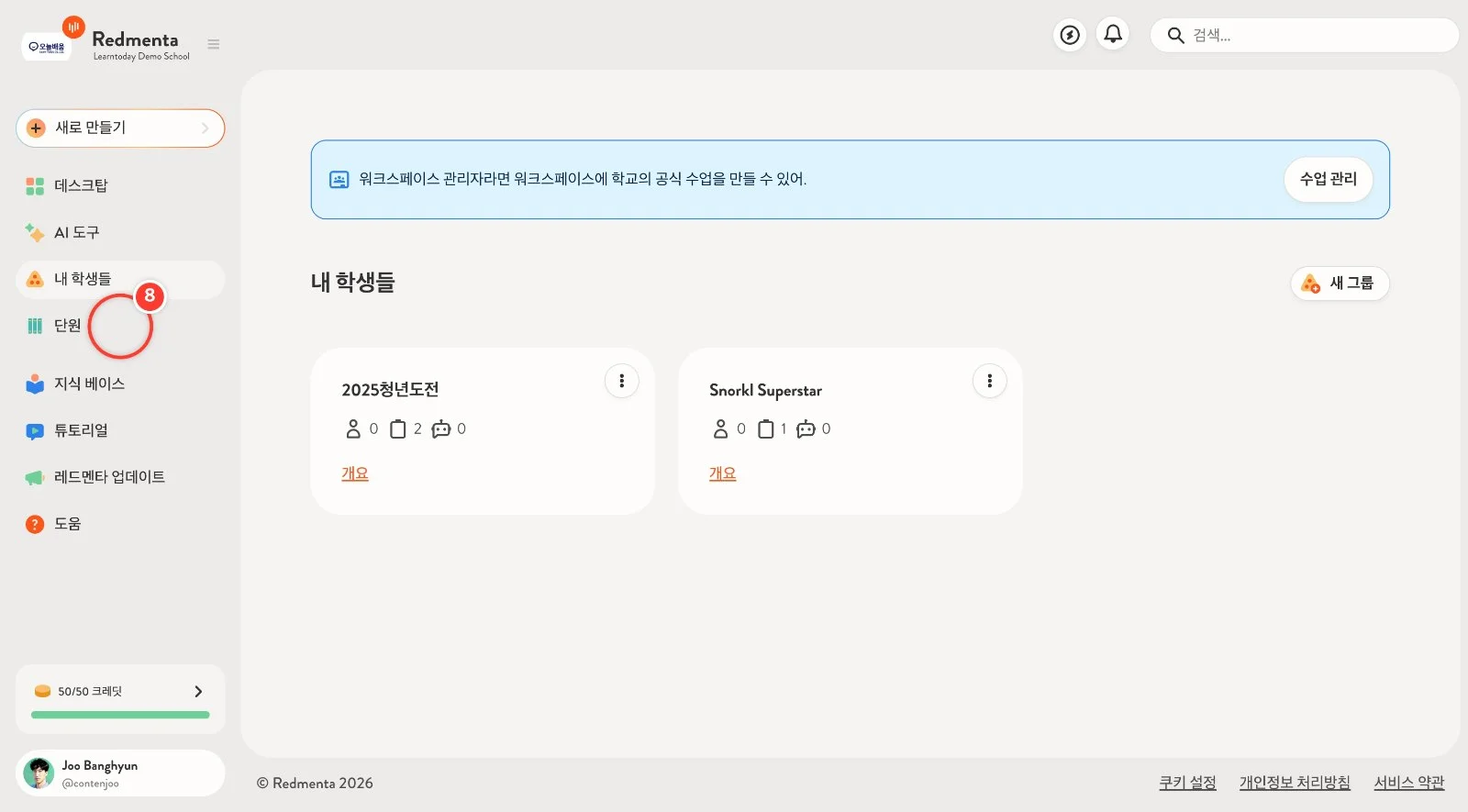Click the Joo Banghyun avatar picture
Screen dimensions: 1468x812
point(39,773)
